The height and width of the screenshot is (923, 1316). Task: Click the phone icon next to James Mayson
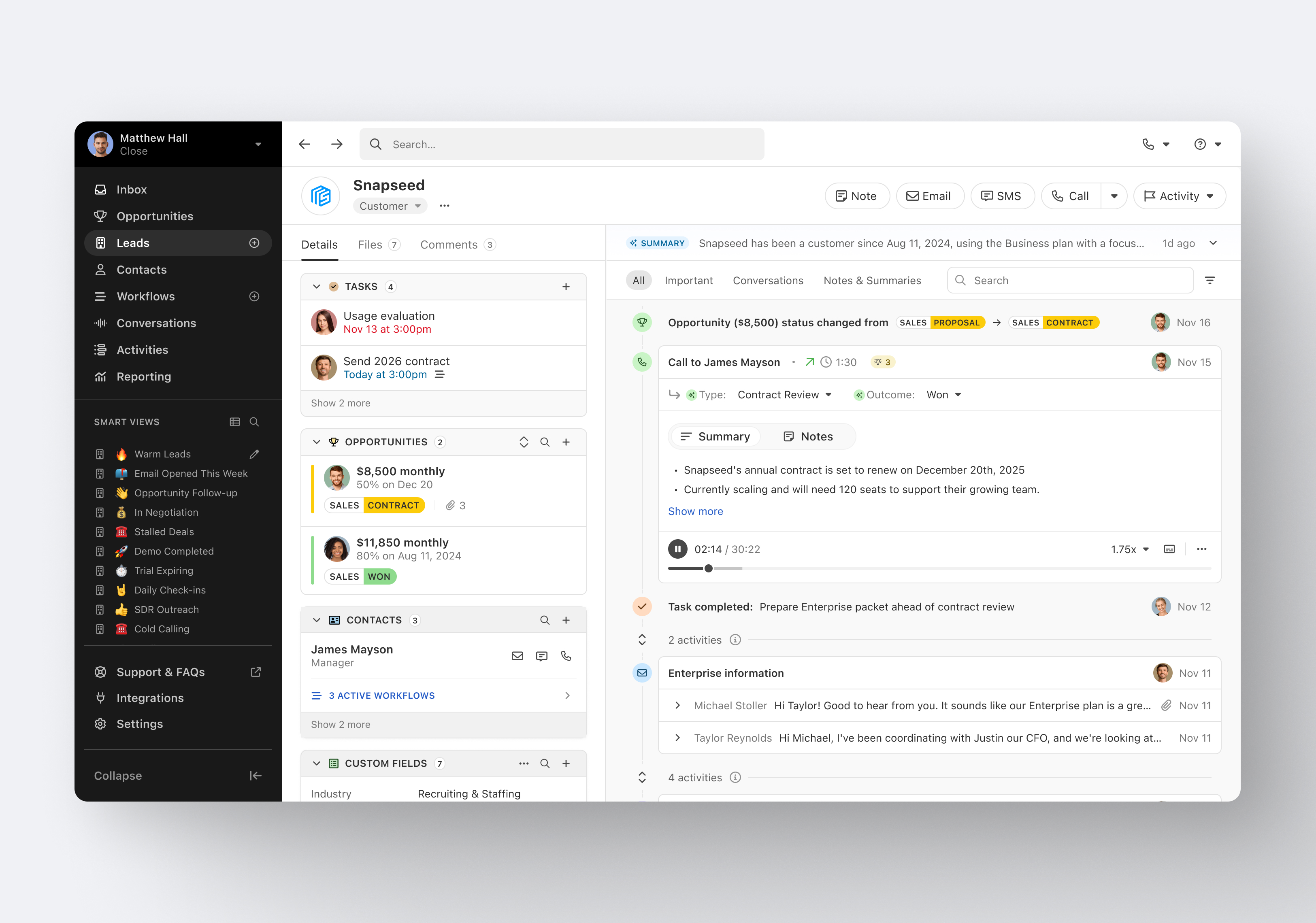[566, 656]
